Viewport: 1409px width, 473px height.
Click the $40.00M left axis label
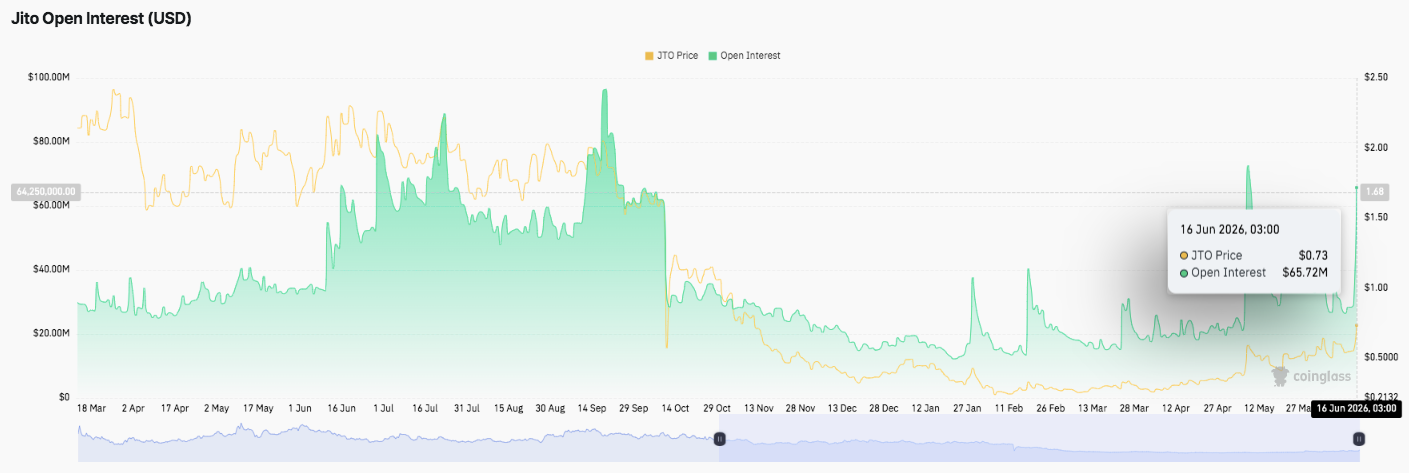[51, 269]
